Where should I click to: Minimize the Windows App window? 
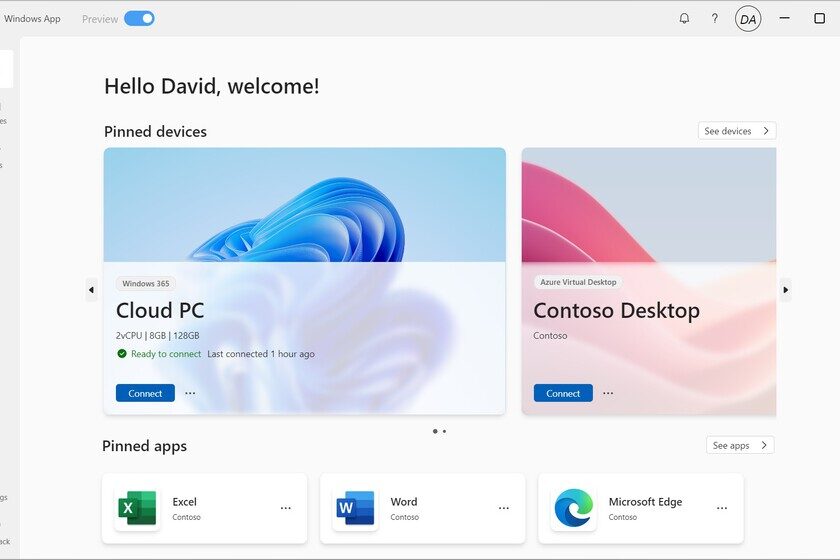(784, 18)
